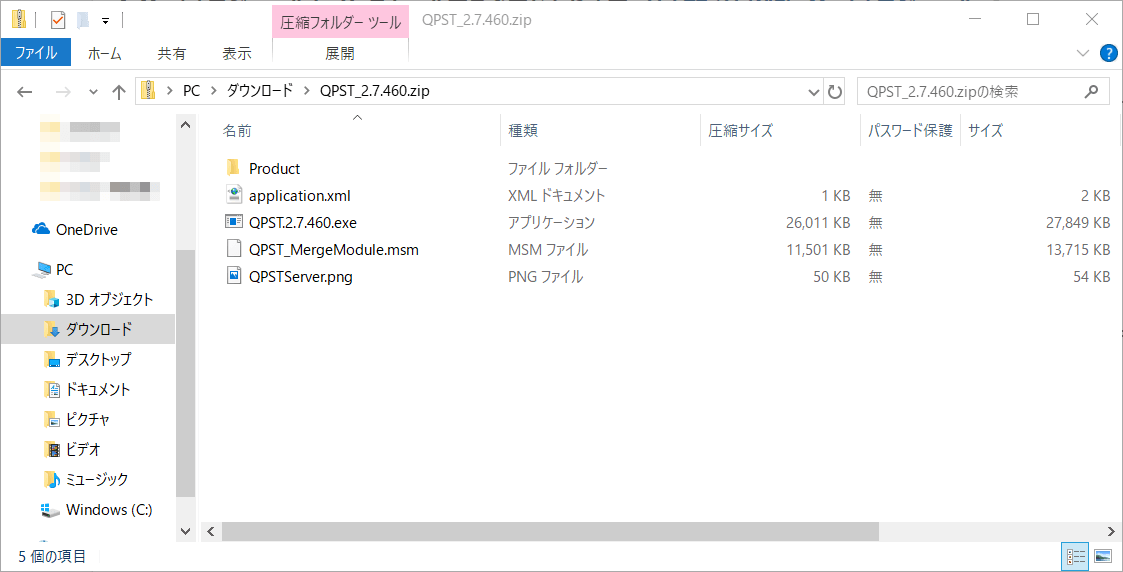Open recent locations dropdown arrow

click(94, 92)
